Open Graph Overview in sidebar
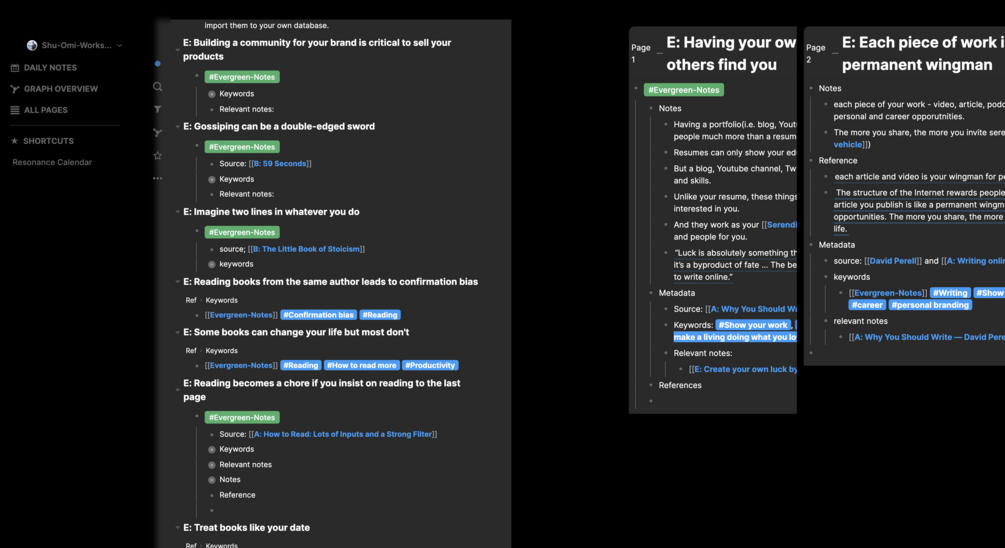1005x548 pixels. point(60,89)
